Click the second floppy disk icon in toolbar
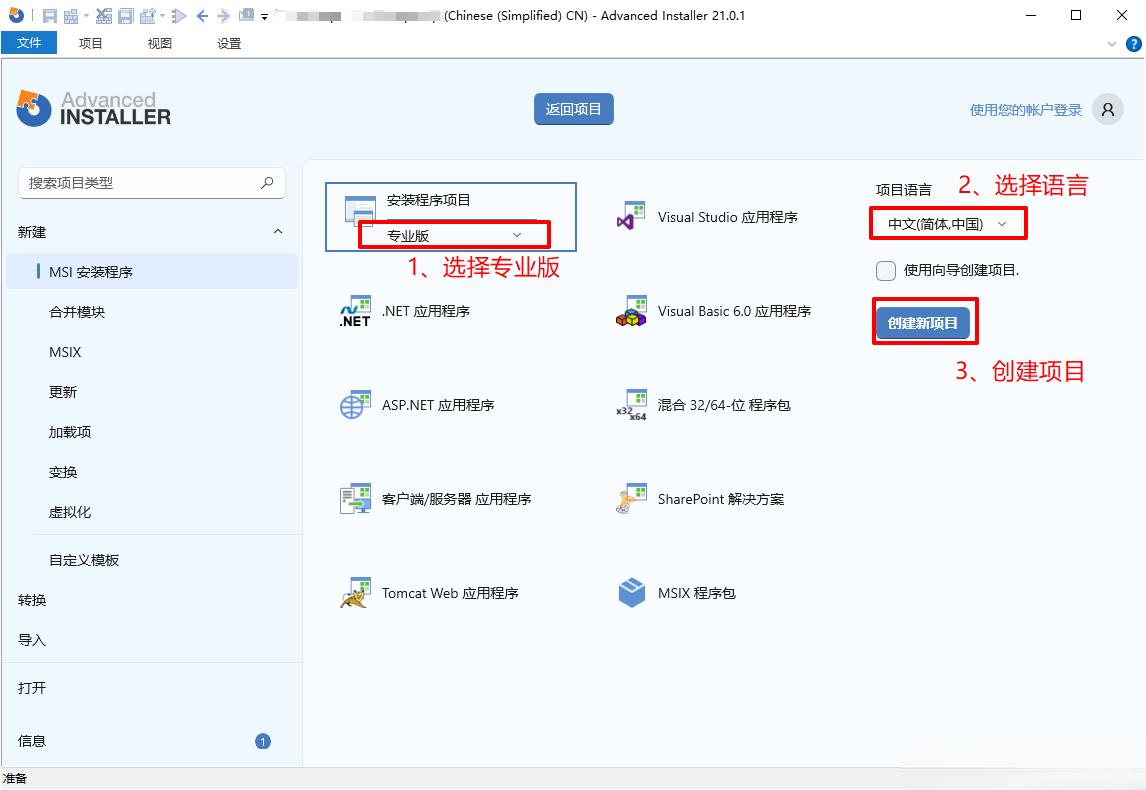Image resolution: width=1146 pixels, height=790 pixels. coord(126,15)
